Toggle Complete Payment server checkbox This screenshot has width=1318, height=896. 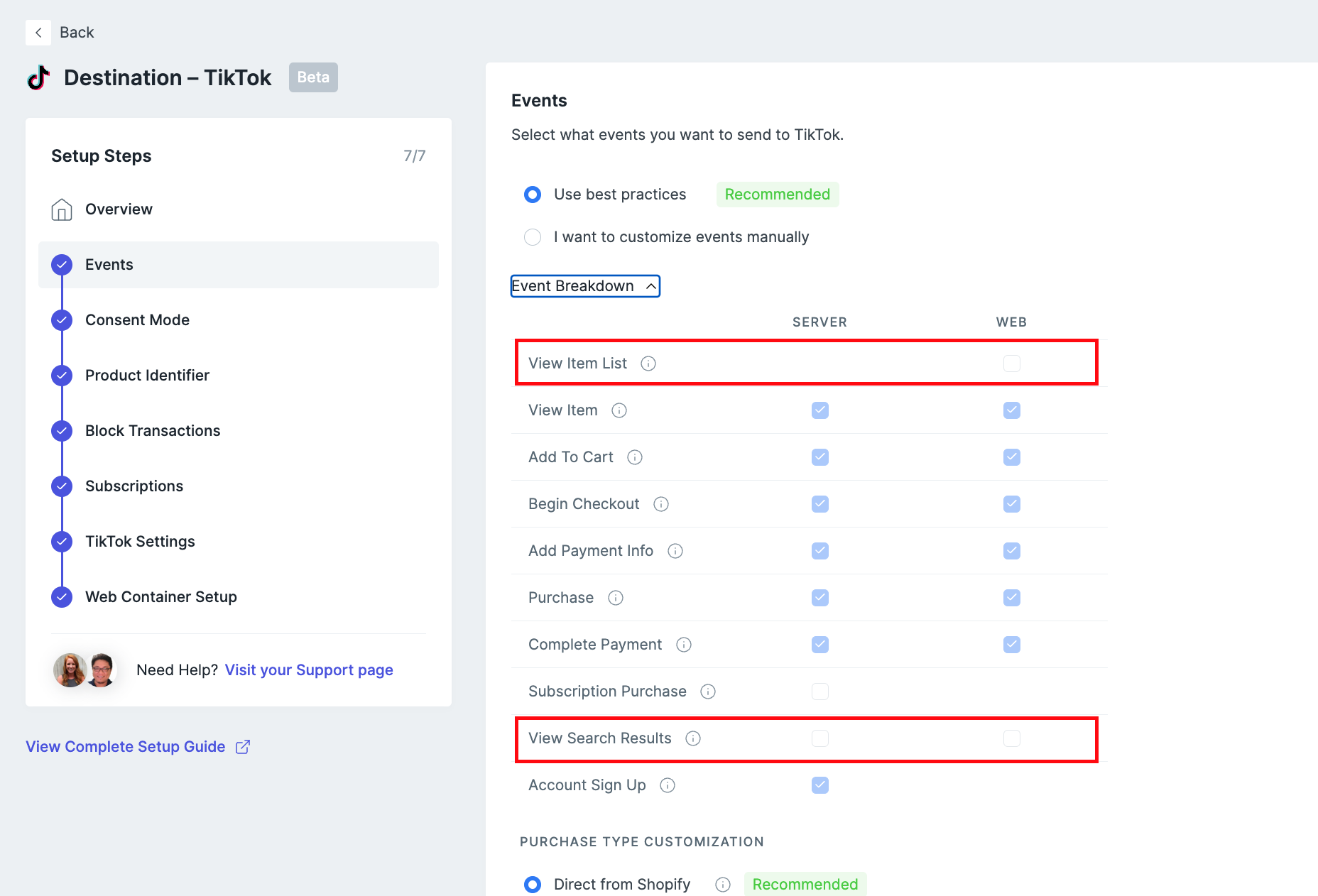820,645
